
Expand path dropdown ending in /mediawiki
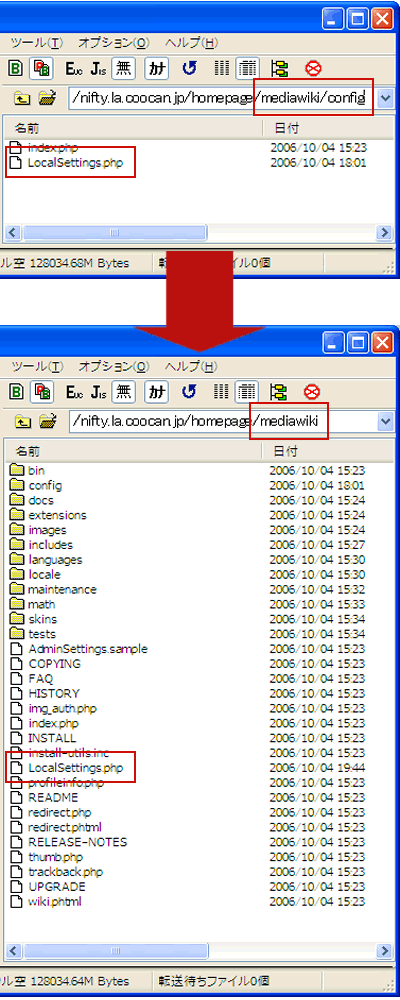point(385,421)
